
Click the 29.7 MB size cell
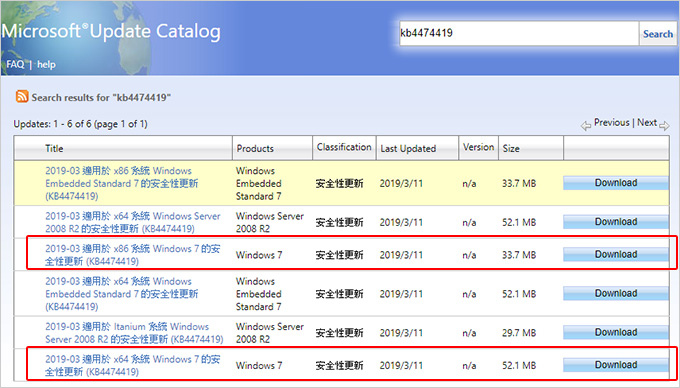(519, 333)
